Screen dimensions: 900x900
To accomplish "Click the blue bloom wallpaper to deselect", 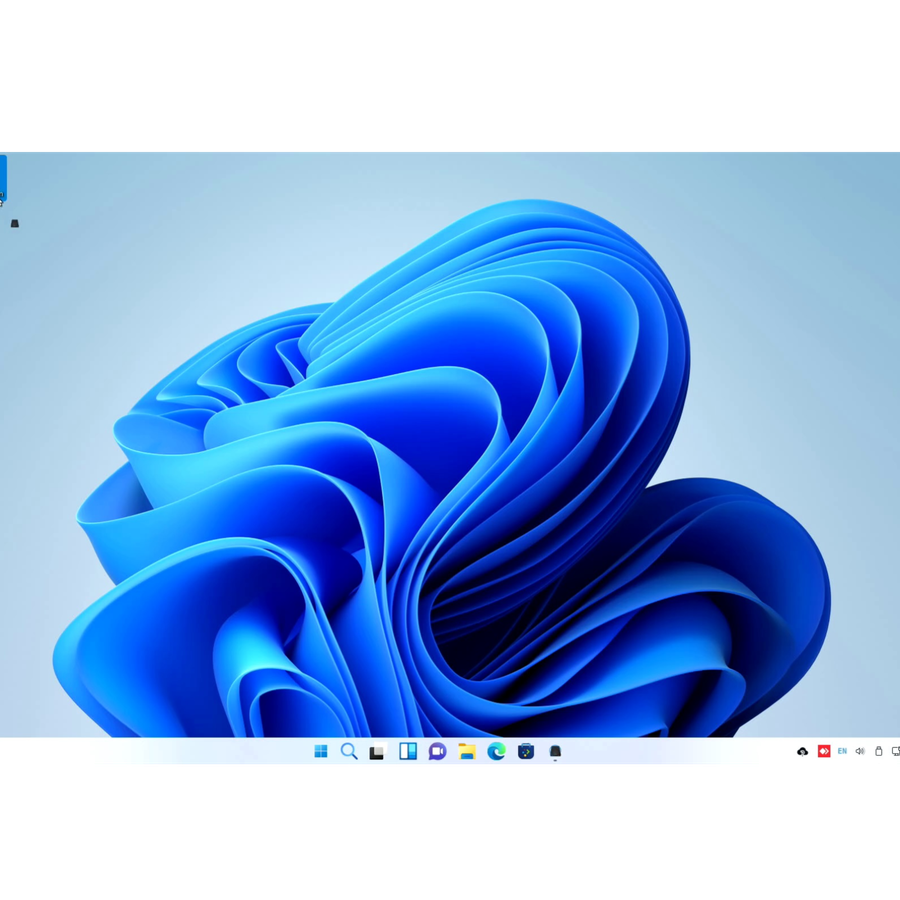I will tap(459, 488).
